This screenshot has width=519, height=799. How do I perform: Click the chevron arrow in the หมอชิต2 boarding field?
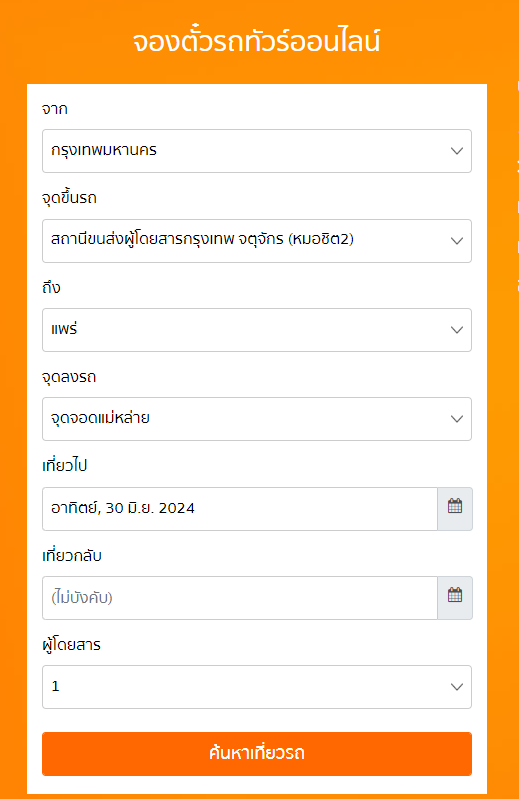457,241
